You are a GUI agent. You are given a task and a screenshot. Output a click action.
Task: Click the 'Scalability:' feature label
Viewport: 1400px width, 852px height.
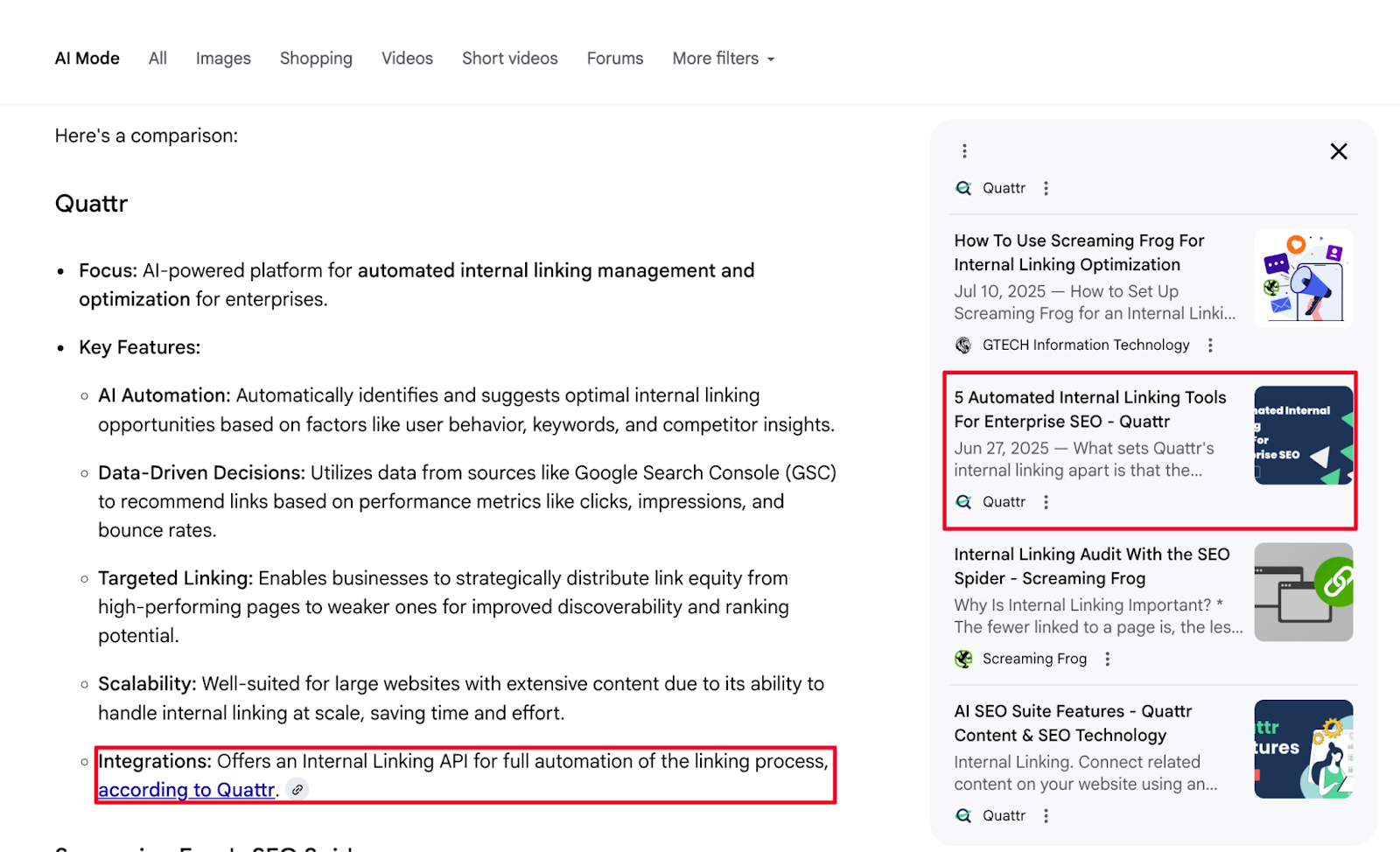147,683
